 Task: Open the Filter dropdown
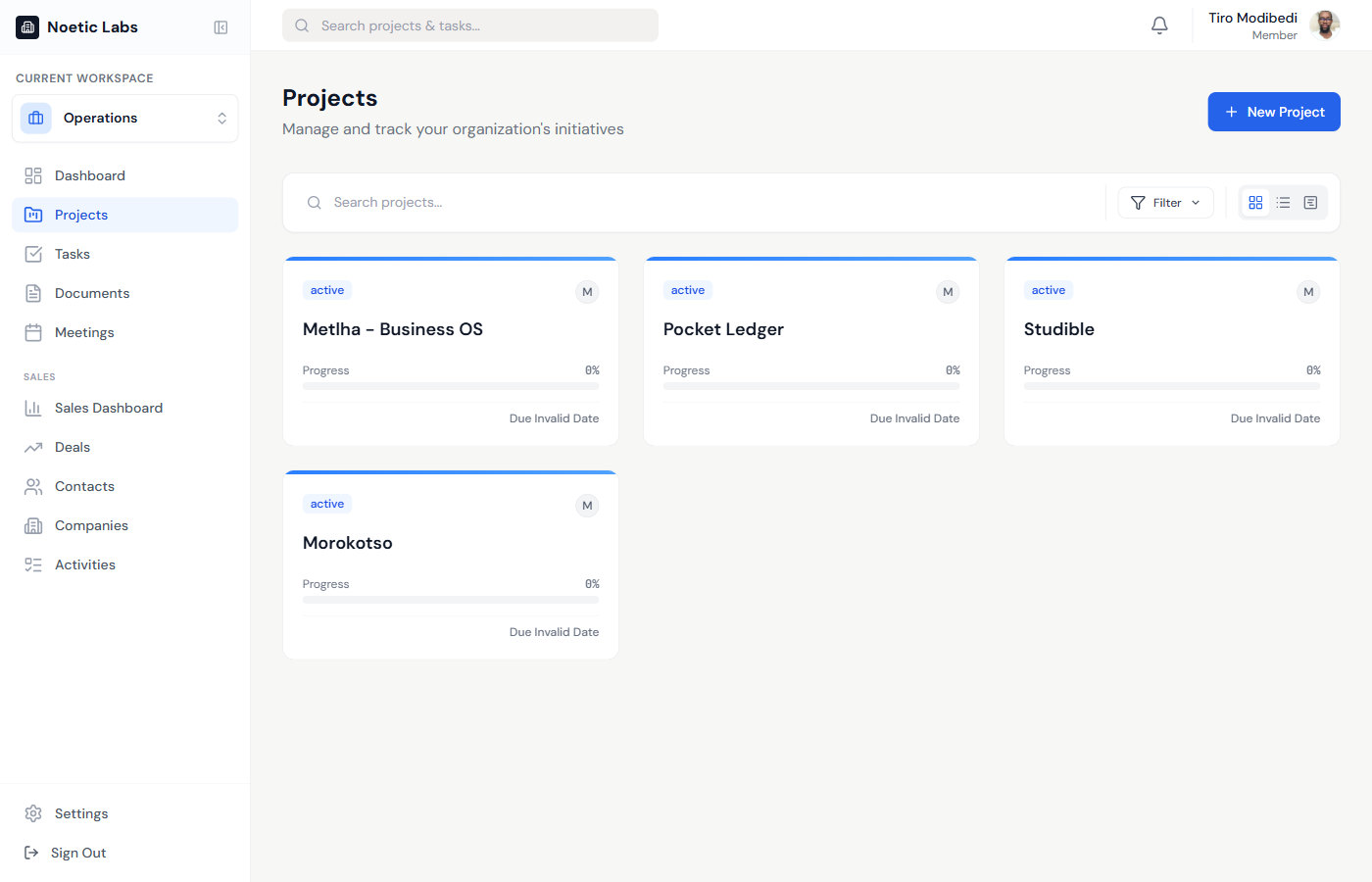pyautogui.click(x=1165, y=202)
